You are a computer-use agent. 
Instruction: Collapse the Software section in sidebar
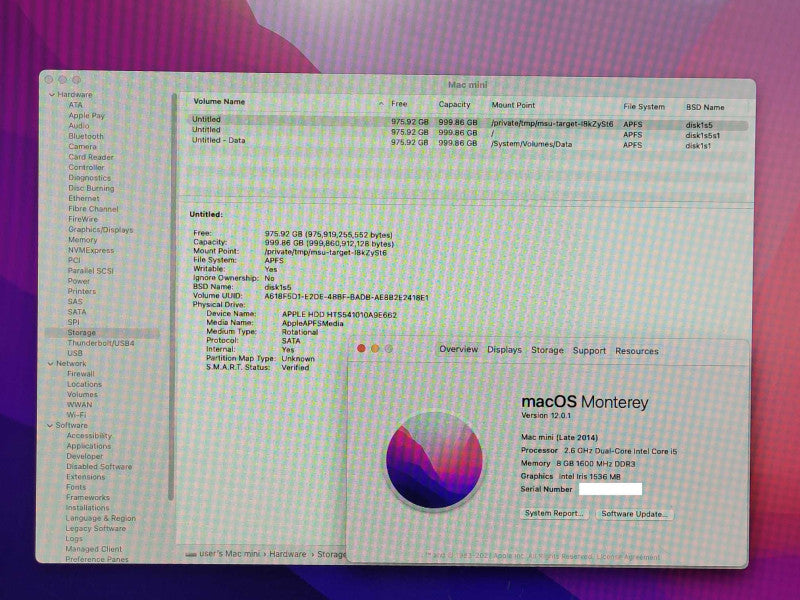(x=50, y=425)
